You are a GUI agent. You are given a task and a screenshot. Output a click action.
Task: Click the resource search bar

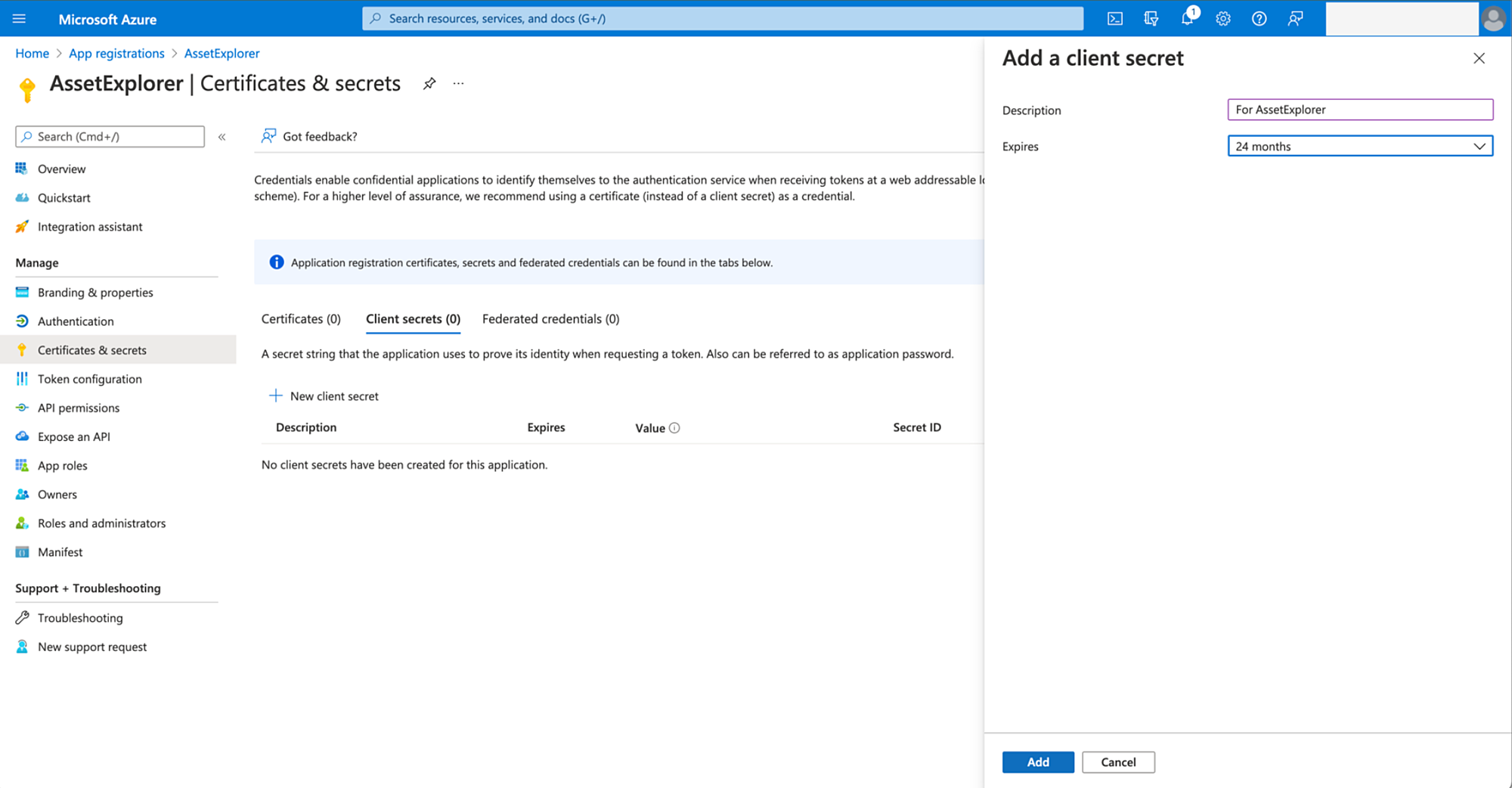[722, 18]
